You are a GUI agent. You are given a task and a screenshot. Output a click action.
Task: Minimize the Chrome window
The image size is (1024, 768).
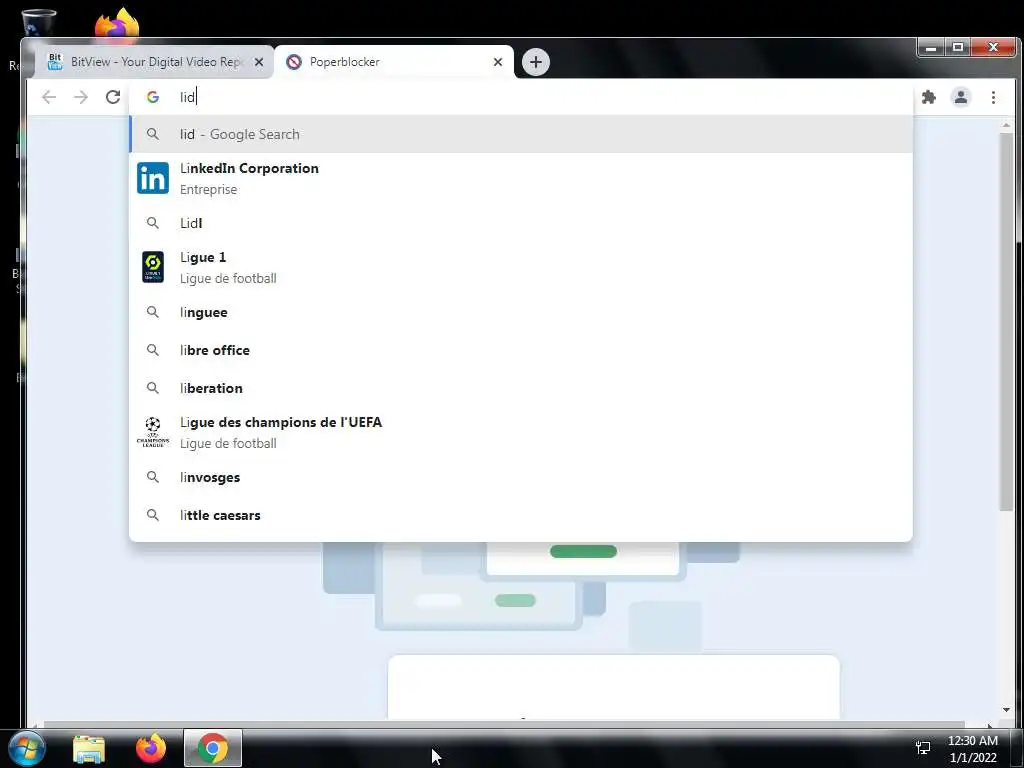point(932,48)
